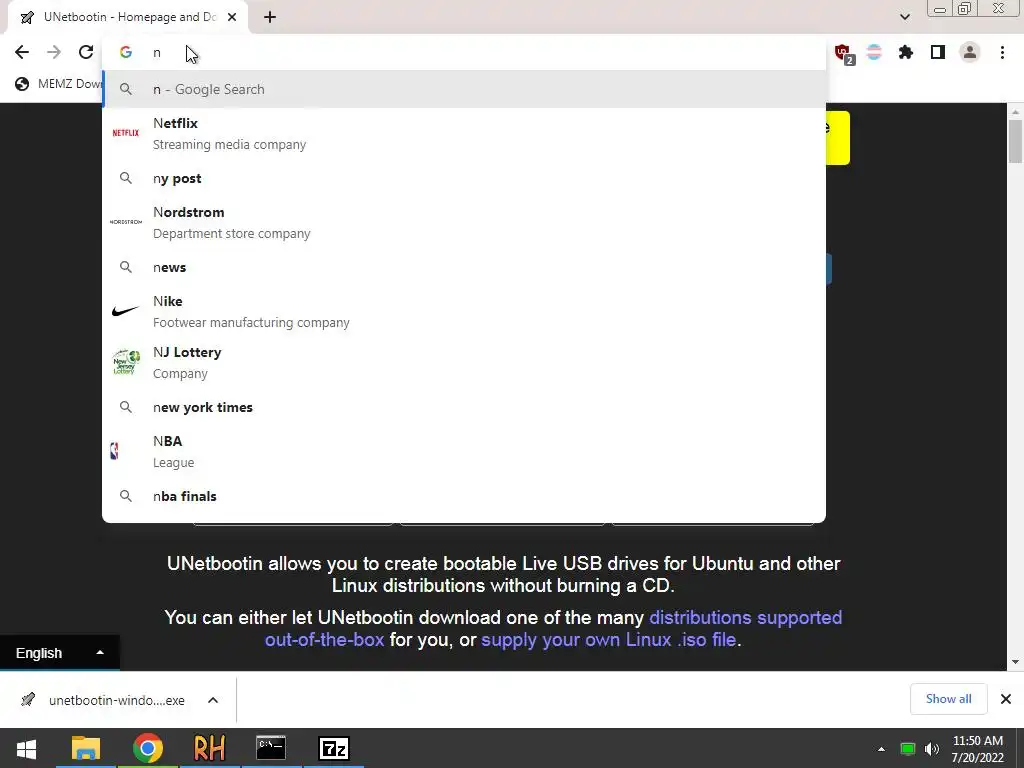Open Resource Hacker (RH) from taskbar

[209, 748]
